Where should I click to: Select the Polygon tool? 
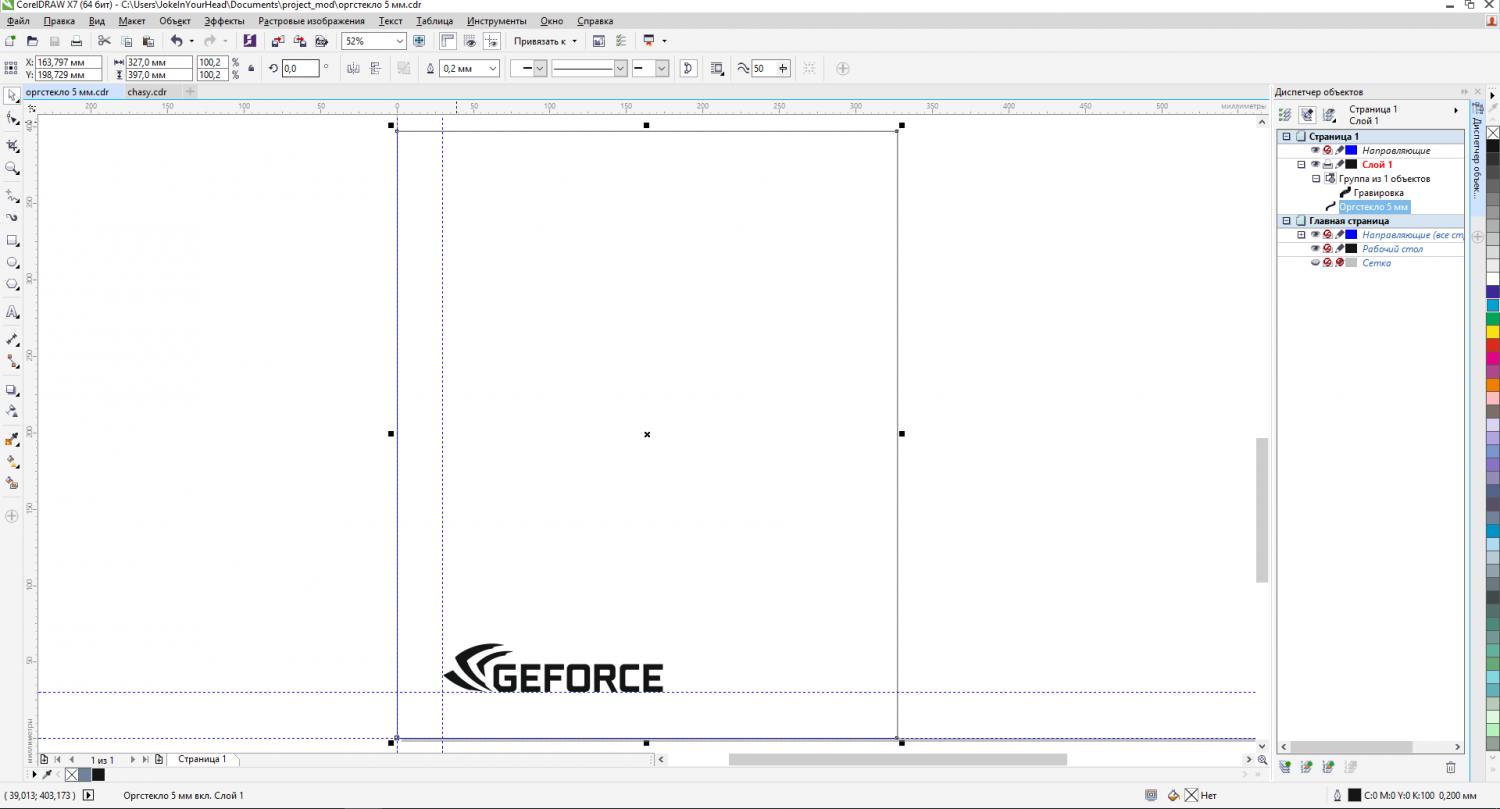click(12, 284)
